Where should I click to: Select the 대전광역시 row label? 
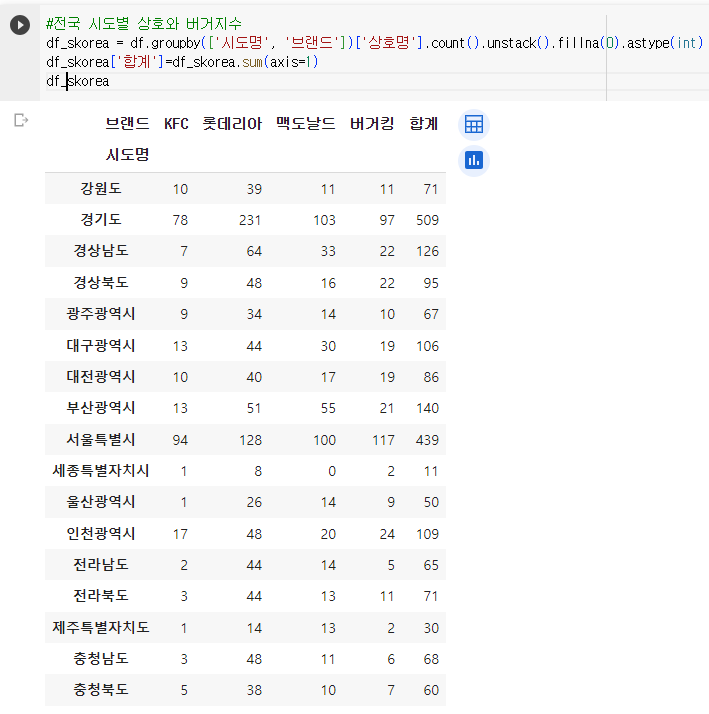(x=101, y=377)
